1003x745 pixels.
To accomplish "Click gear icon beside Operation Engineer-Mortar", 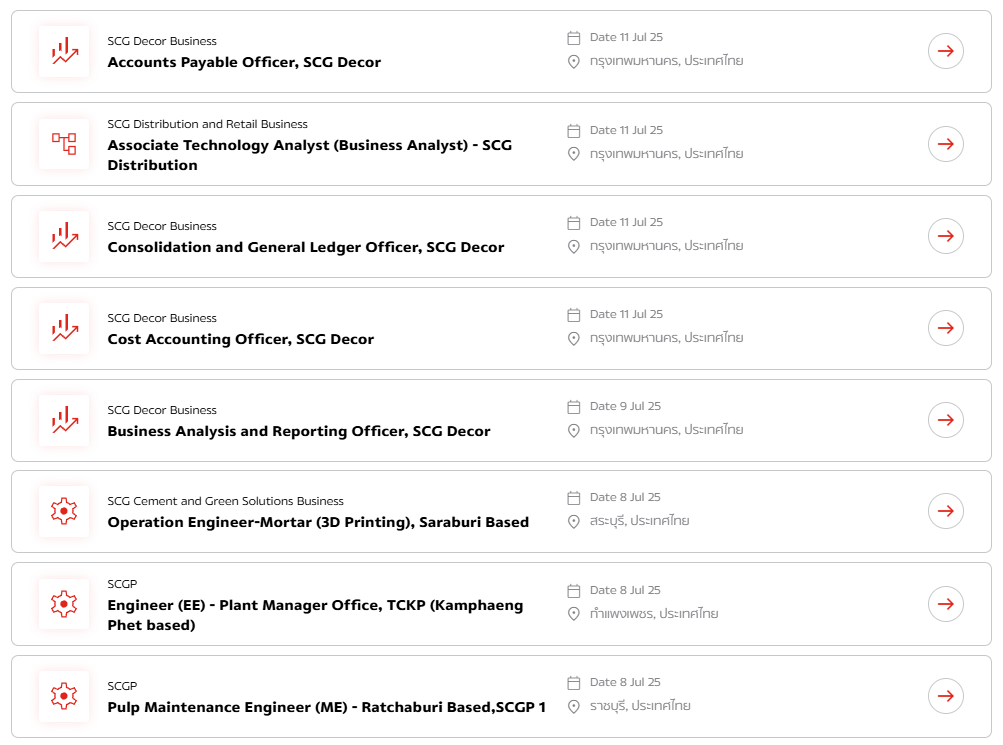I will pyautogui.click(x=64, y=511).
